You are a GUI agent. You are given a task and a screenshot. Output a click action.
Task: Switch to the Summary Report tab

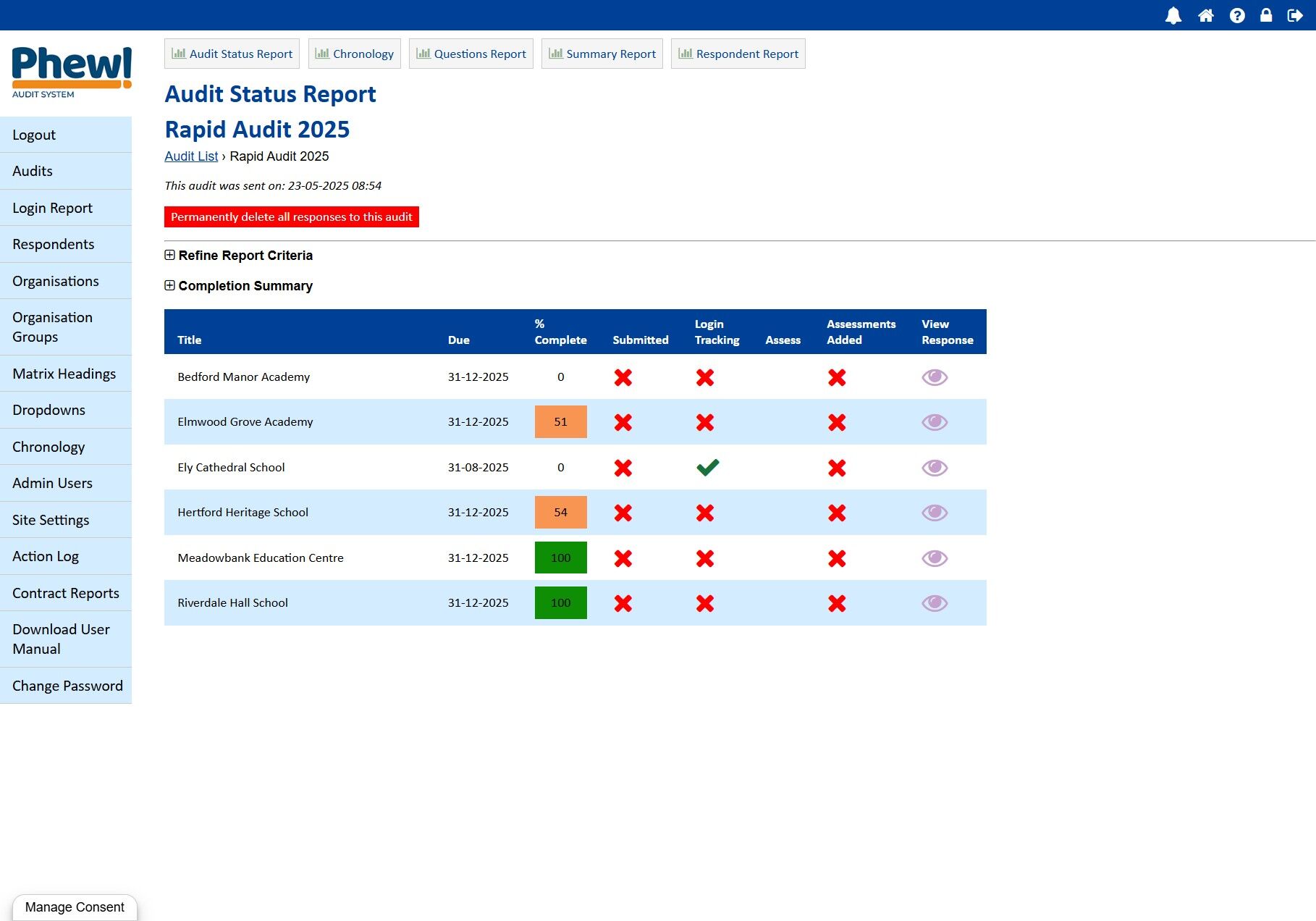point(602,54)
